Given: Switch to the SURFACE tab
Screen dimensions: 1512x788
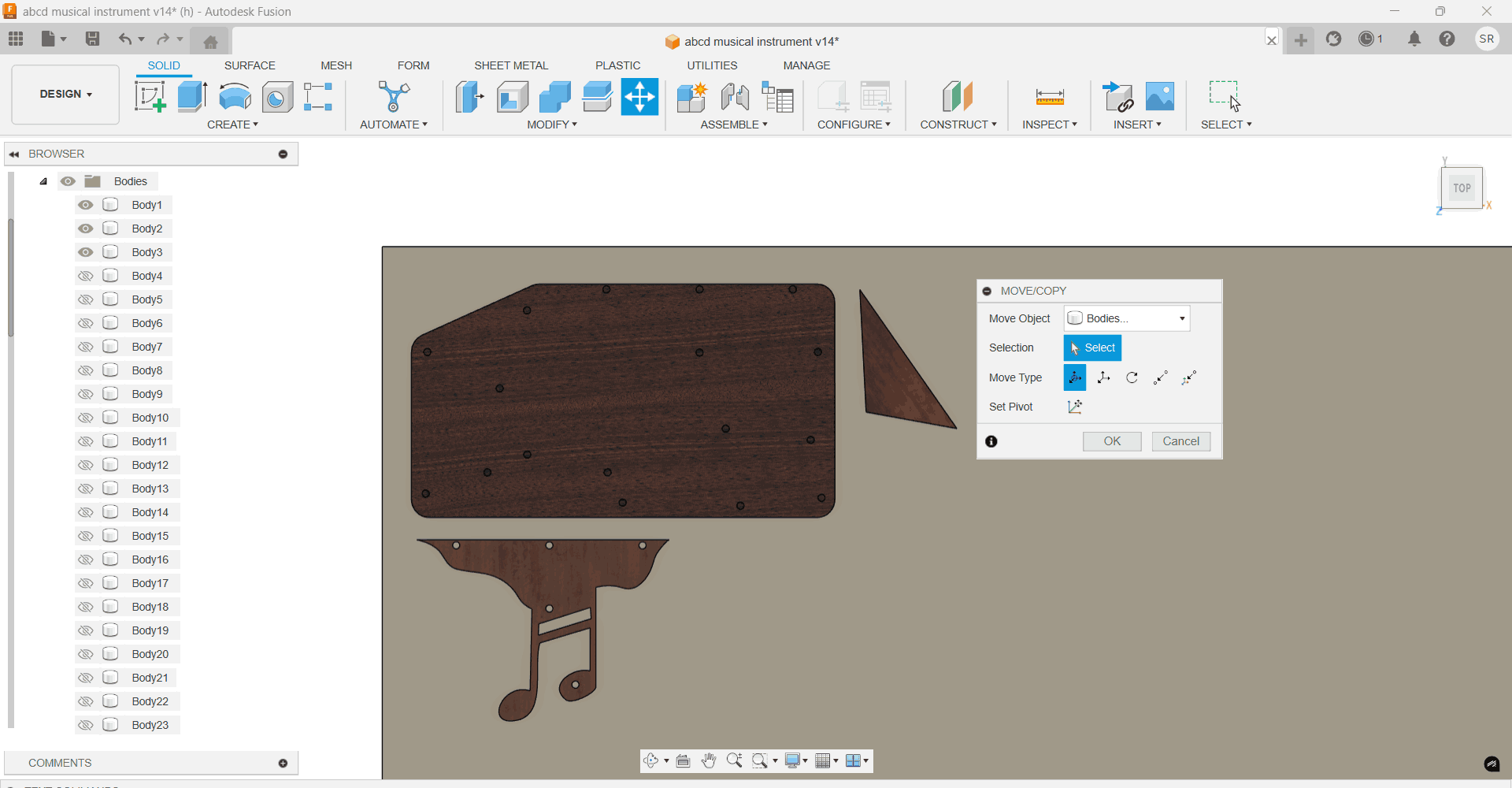Looking at the screenshot, I should tap(250, 65).
